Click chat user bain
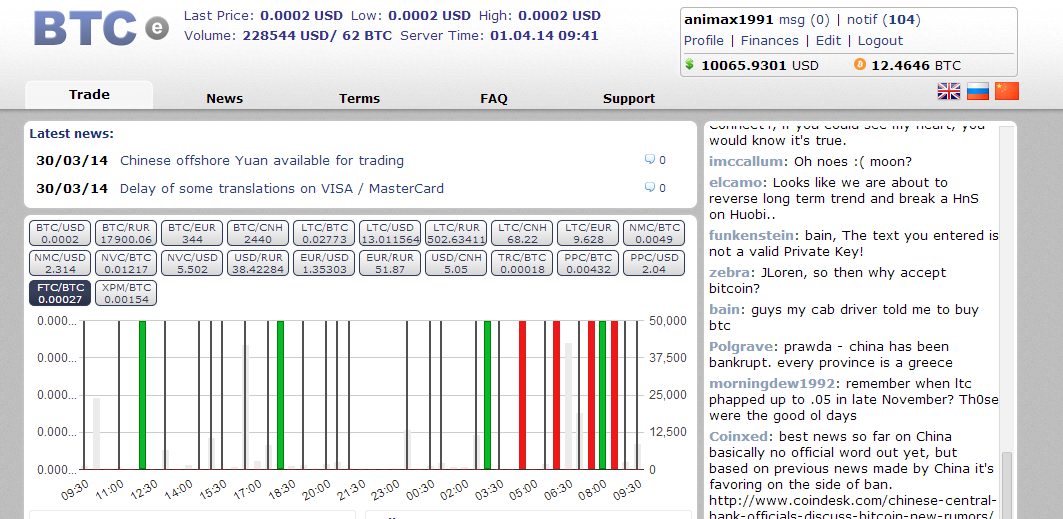 [x=725, y=310]
